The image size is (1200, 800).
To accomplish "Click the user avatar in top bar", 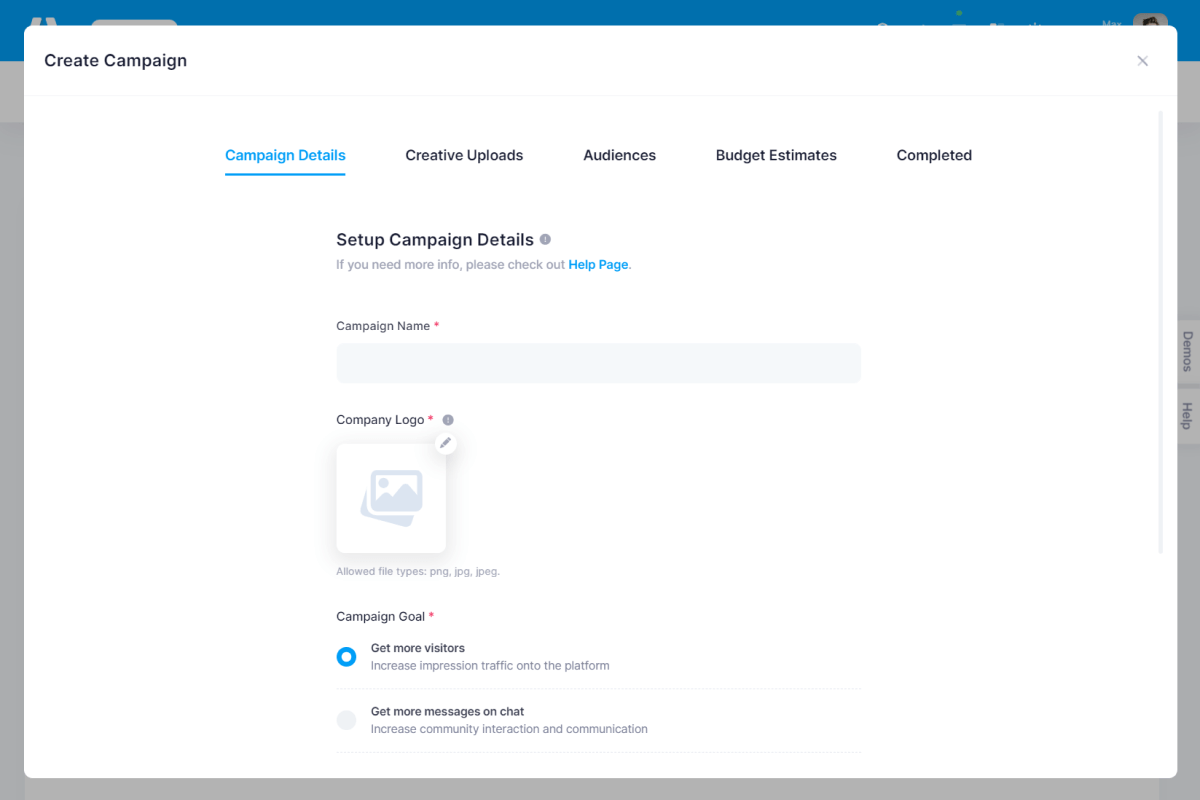I will [1150, 20].
